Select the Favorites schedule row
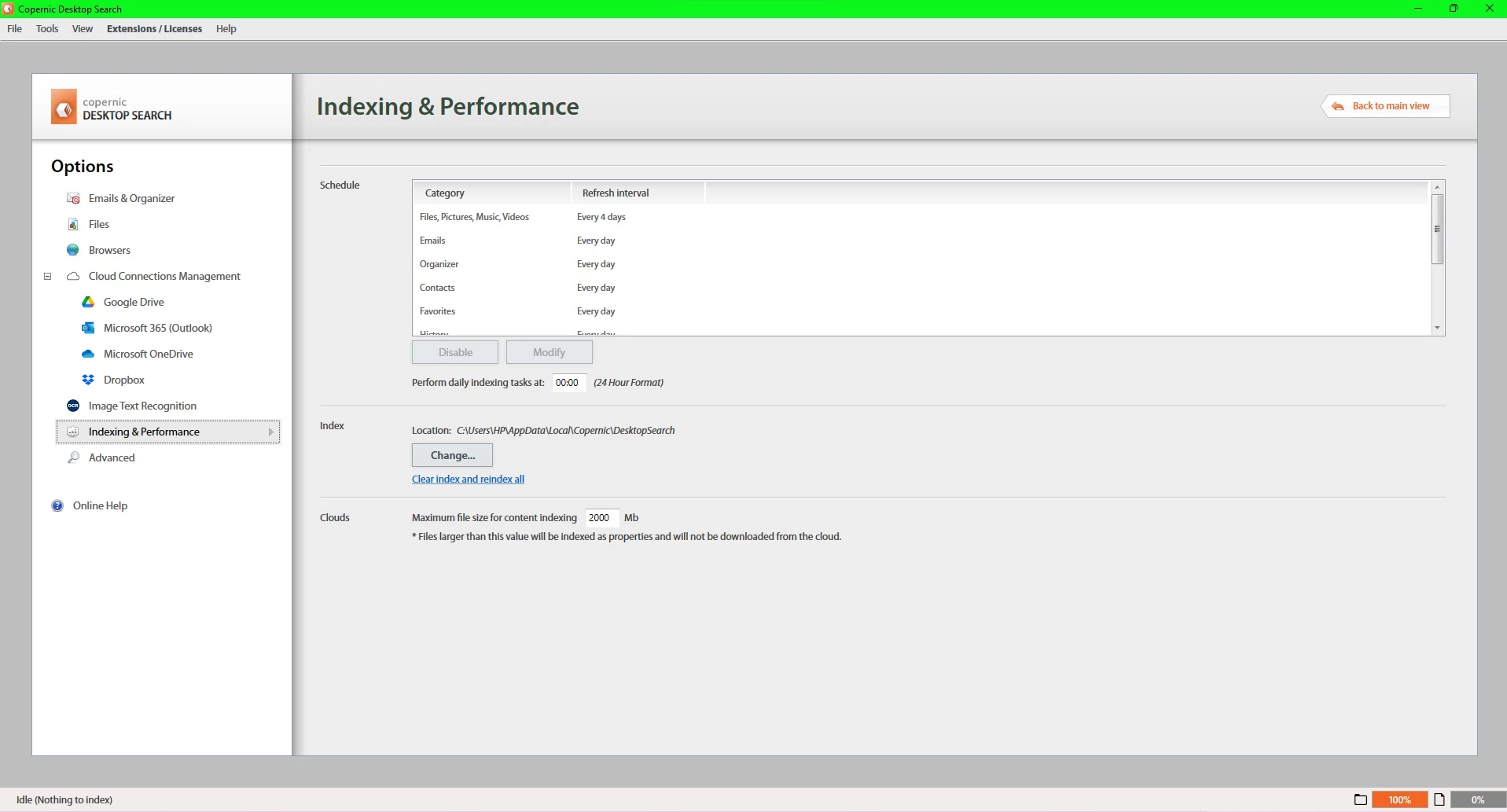Screen dimensions: 1507x812 (921, 311)
